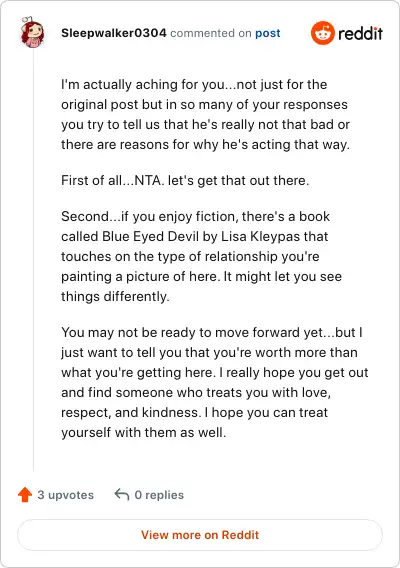The image size is (400, 568).
Task: Click the reply arrow icon
Action: click(122, 494)
